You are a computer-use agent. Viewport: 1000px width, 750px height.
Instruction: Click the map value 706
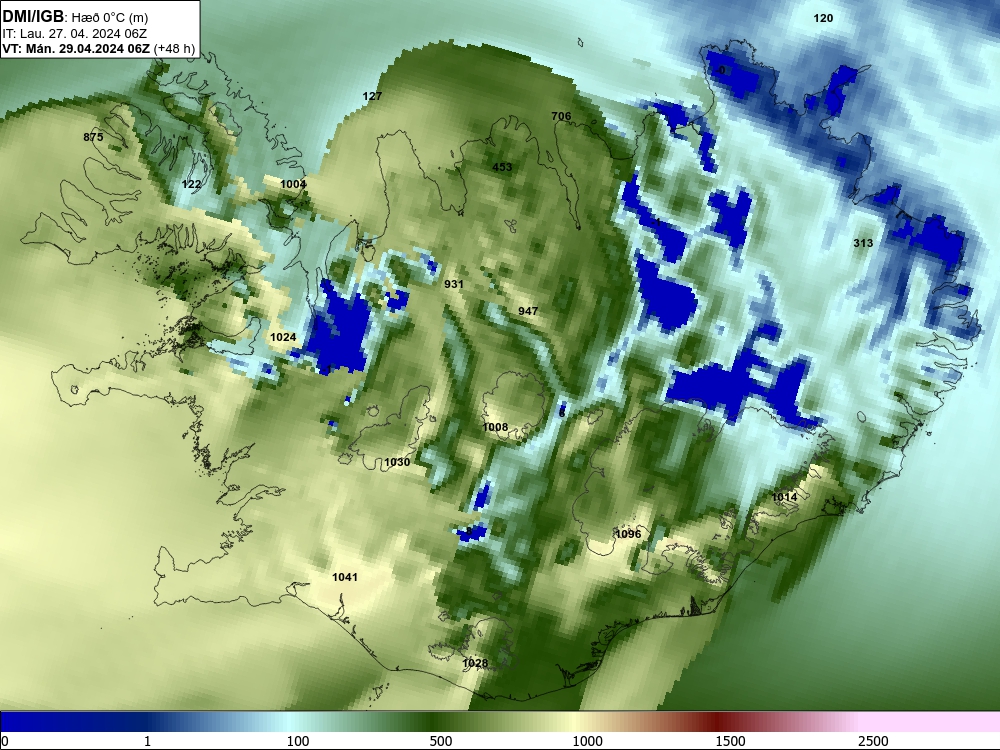click(561, 116)
